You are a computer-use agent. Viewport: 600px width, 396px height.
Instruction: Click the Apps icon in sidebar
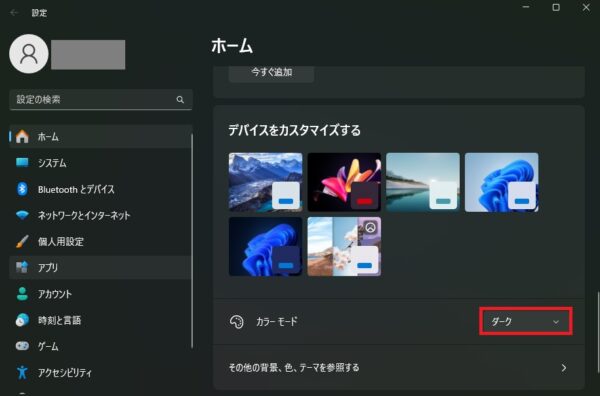[x=22, y=267]
